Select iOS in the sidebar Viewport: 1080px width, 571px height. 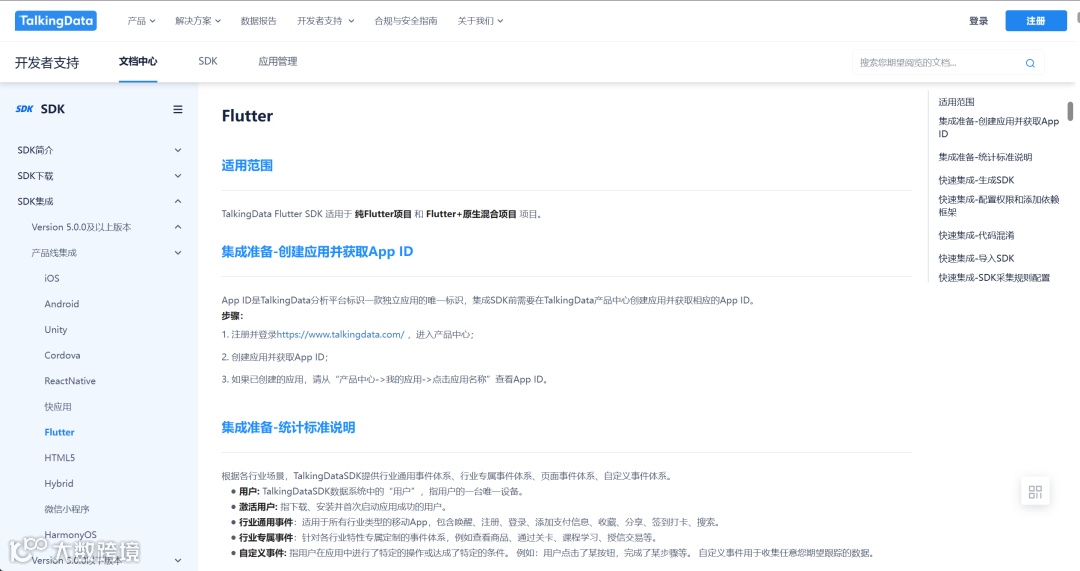click(x=52, y=278)
